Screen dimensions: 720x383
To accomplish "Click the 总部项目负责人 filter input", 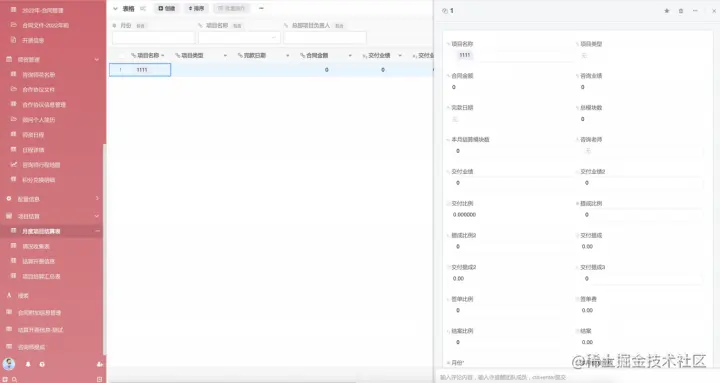I will click(x=325, y=37).
